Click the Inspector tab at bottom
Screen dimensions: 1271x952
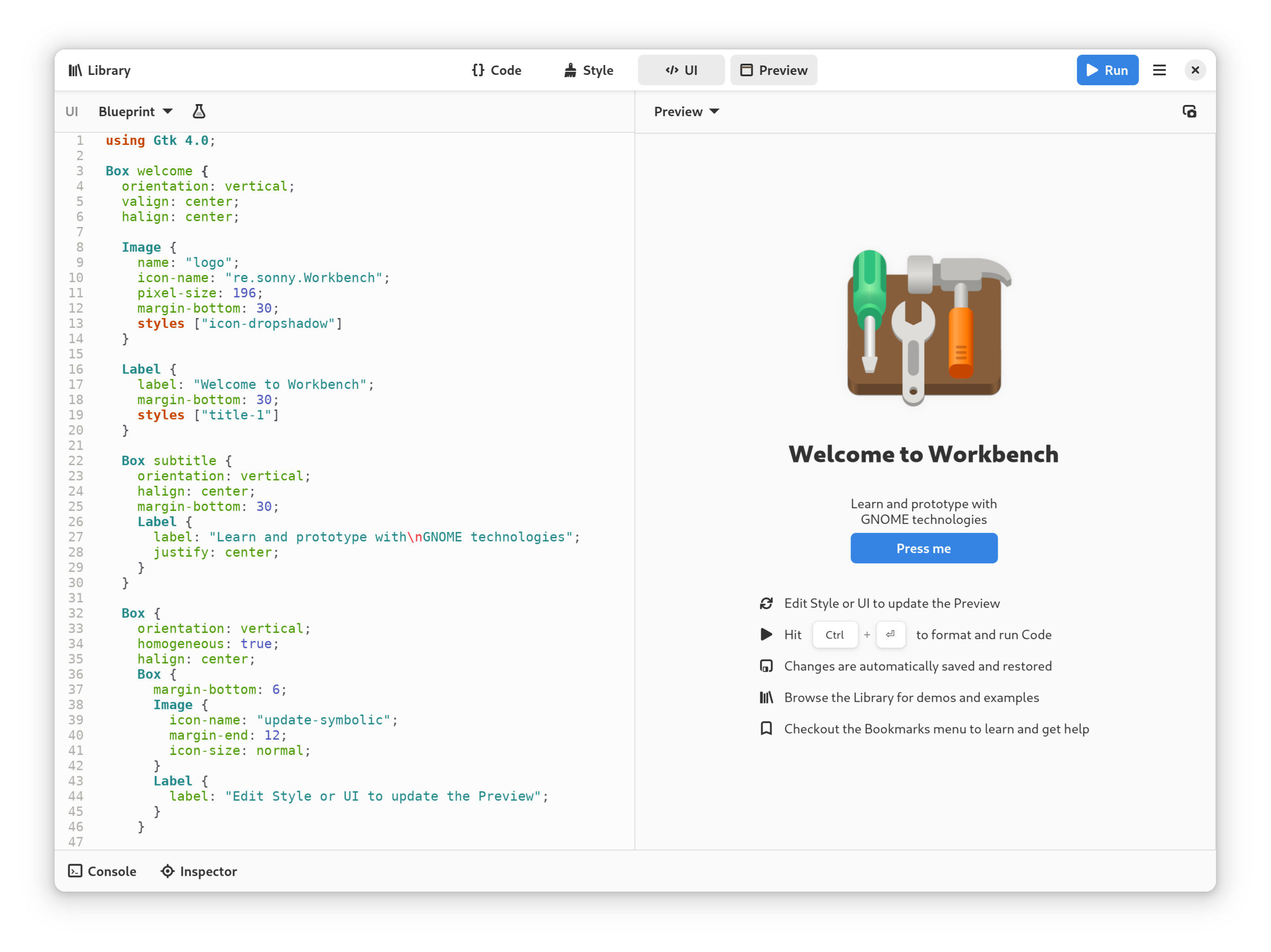(200, 870)
